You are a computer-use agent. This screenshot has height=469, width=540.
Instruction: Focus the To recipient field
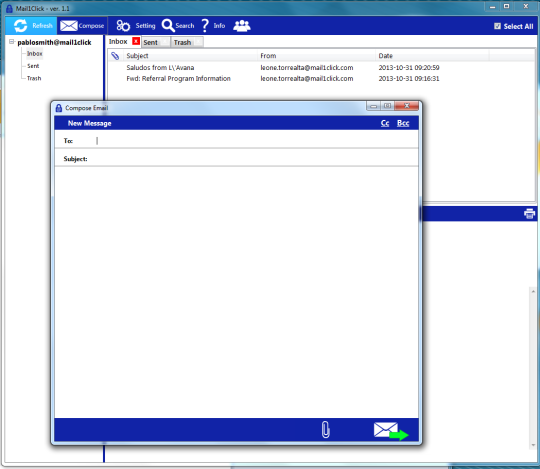coord(256,140)
